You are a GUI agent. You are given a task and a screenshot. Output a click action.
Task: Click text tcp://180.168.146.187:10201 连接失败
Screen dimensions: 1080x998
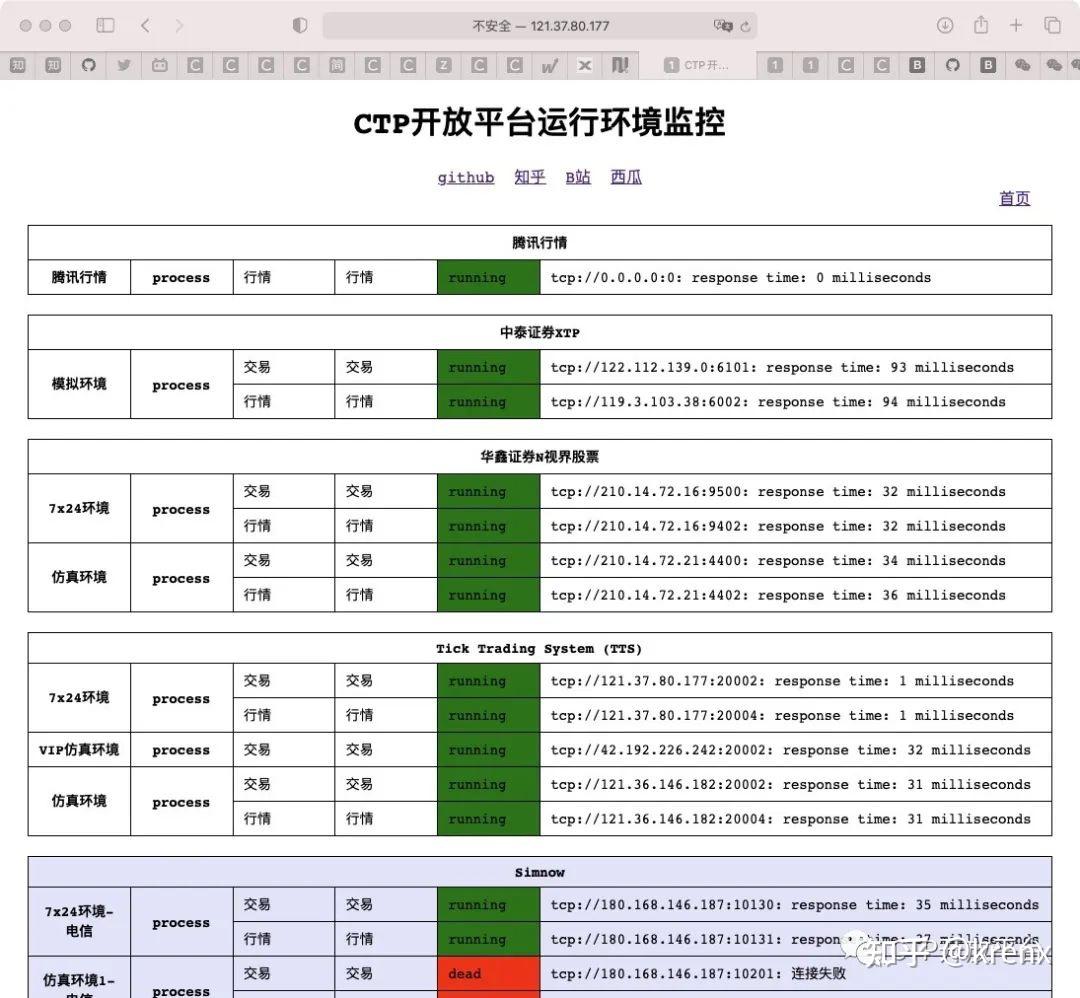(698, 973)
